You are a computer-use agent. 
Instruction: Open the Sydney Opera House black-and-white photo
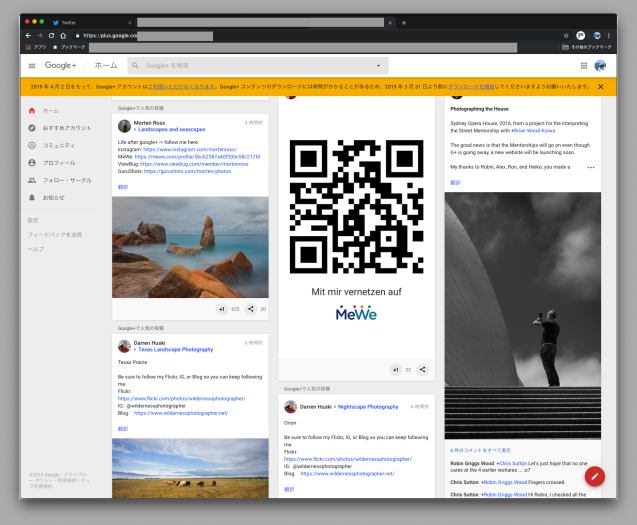point(522,316)
